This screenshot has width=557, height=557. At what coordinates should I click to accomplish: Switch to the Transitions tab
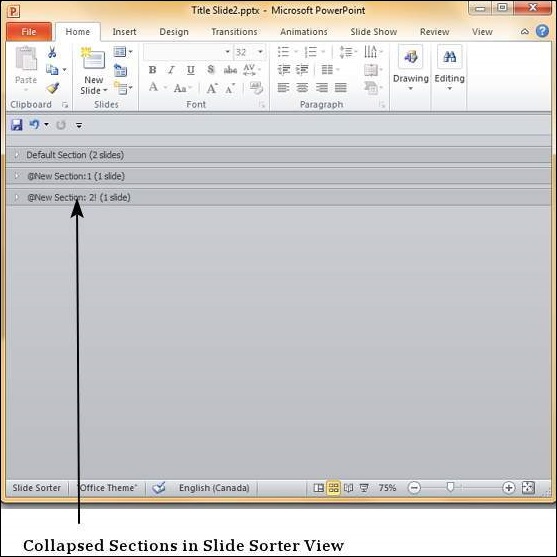[x=234, y=32]
